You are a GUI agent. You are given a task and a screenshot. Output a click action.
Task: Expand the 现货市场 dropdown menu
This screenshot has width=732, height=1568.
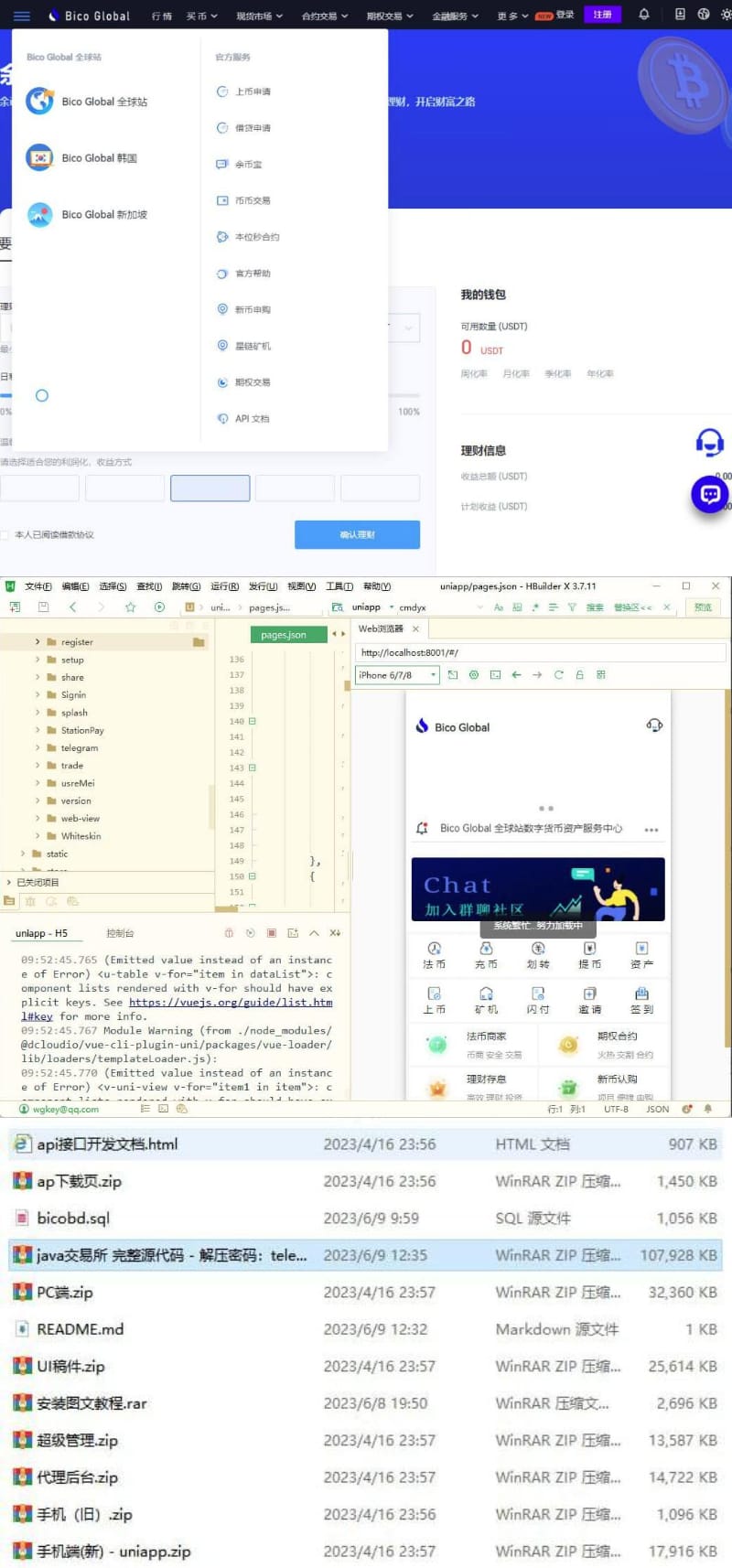point(259,16)
